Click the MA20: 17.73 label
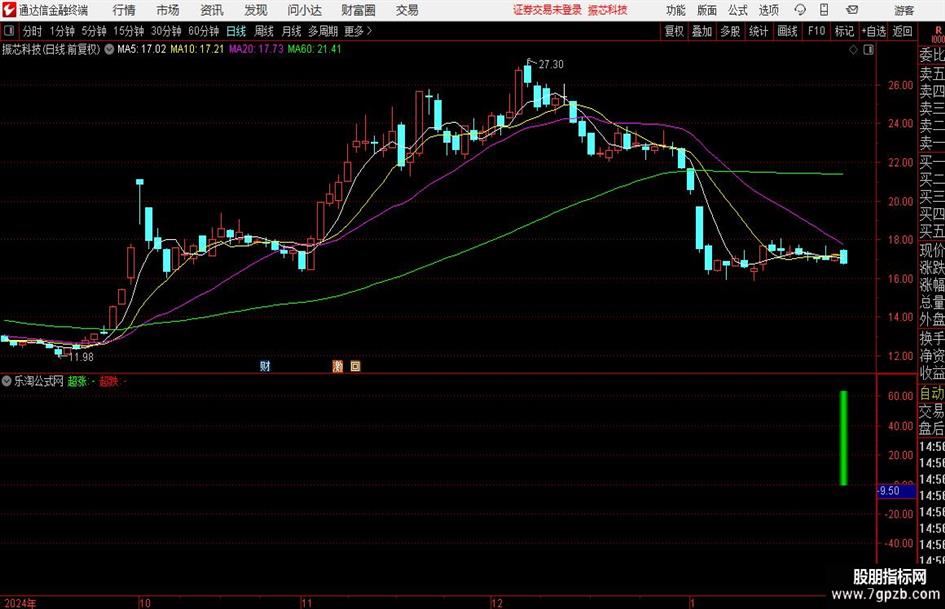This screenshot has width=945, height=609. tap(256, 49)
